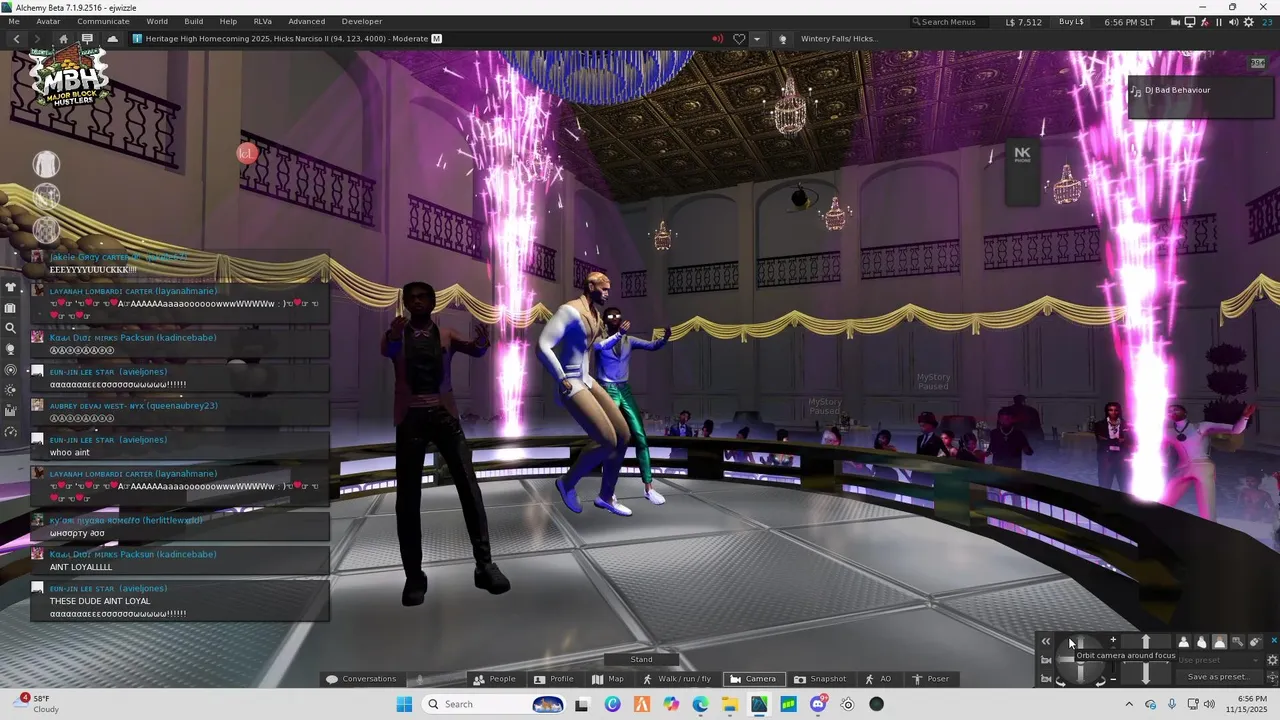Viewport: 1280px width, 720px height.
Task: Pause media with the pause icon in status bar
Action: 1219,22
